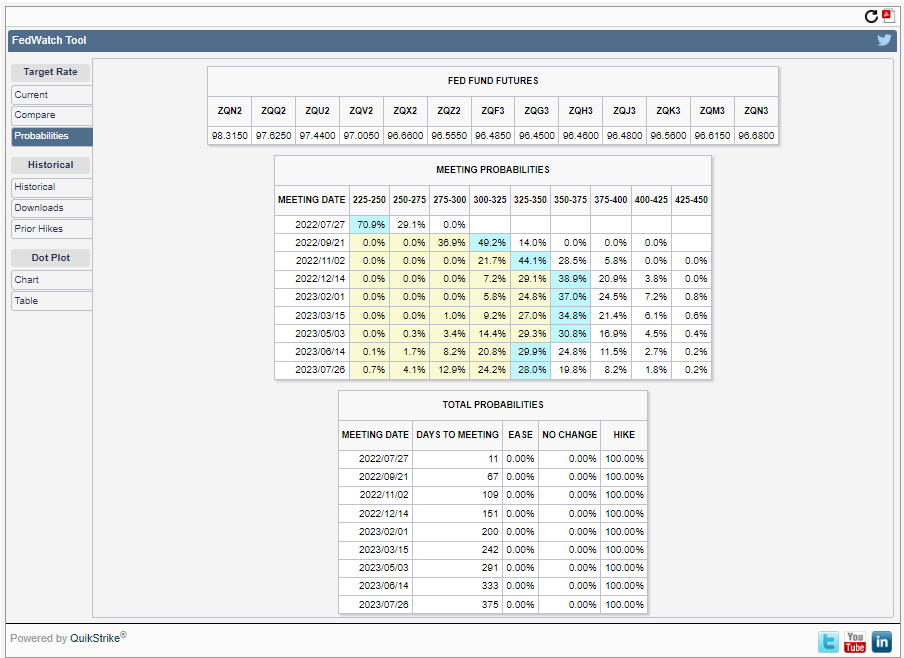The image size is (904, 658).
Task: Follow the QuikStrike link in the footer
Action: (x=97, y=638)
